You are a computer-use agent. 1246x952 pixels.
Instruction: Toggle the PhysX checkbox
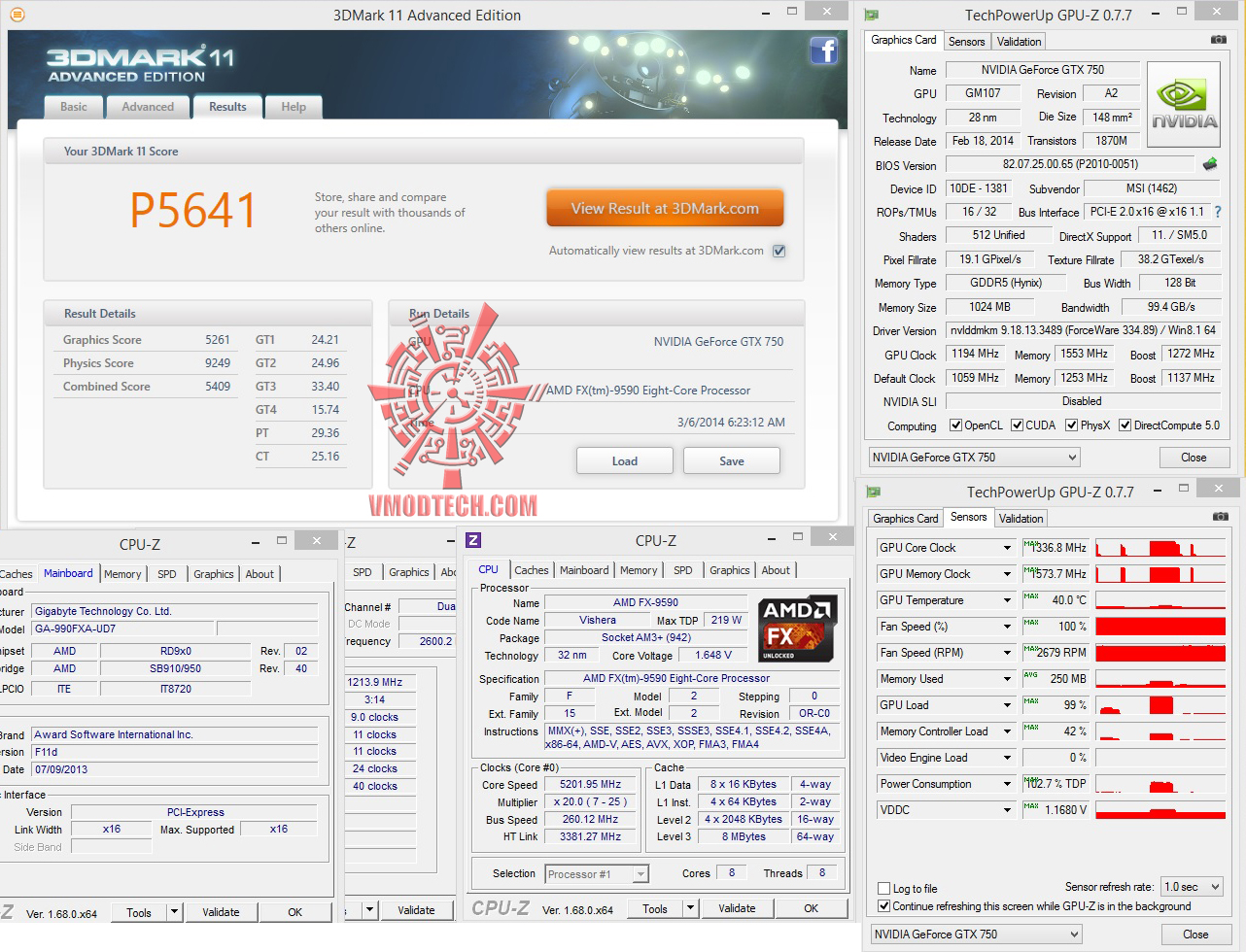[1071, 425]
